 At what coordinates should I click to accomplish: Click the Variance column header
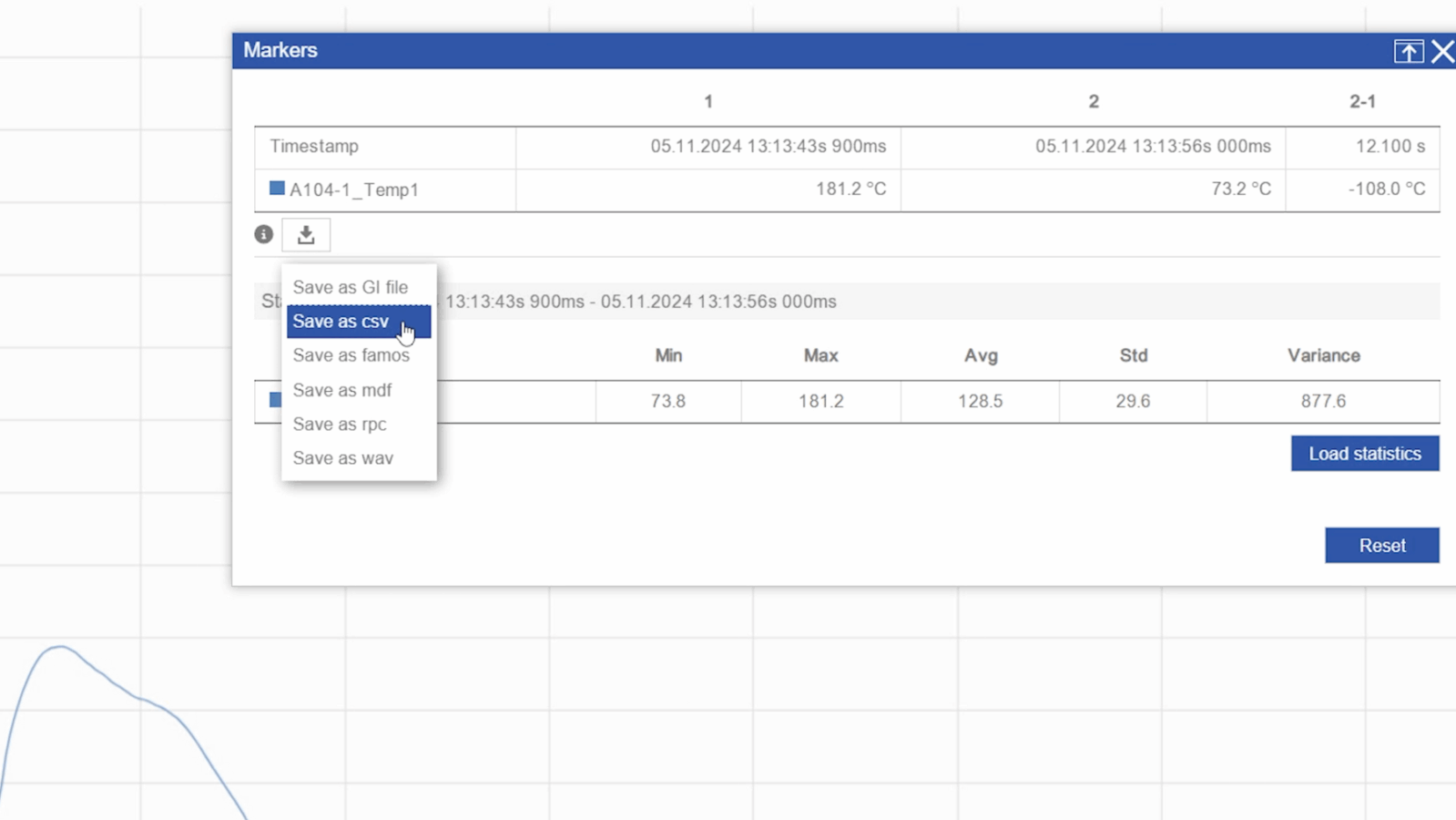pos(1323,355)
